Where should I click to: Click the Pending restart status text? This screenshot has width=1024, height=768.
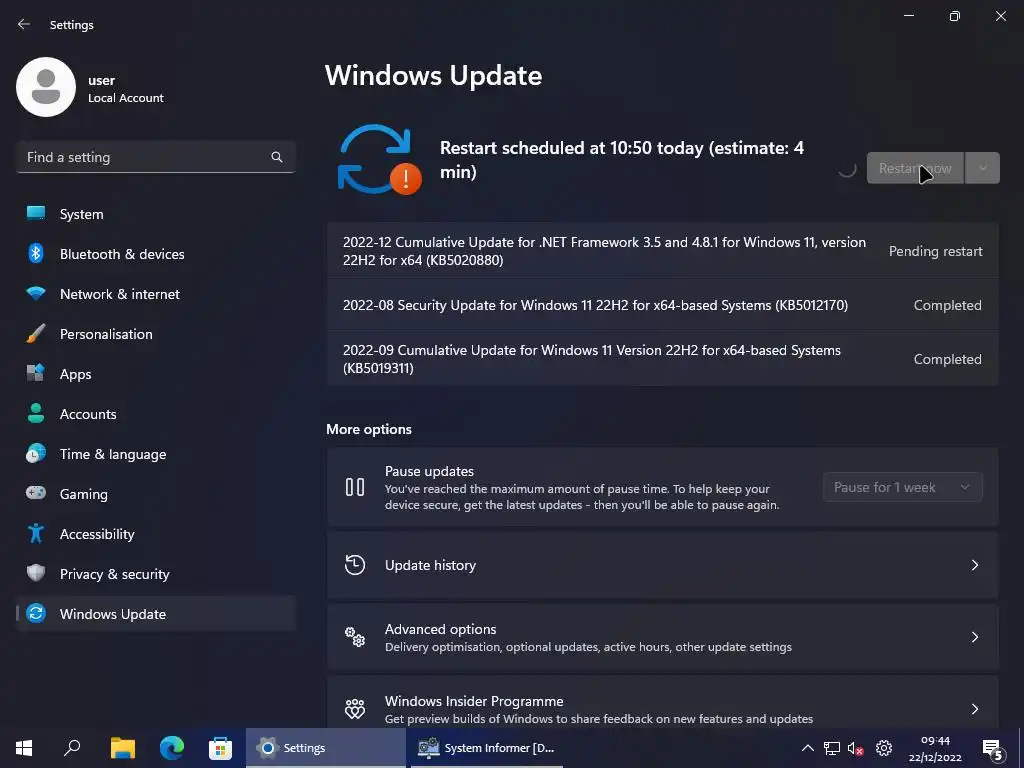tap(935, 251)
